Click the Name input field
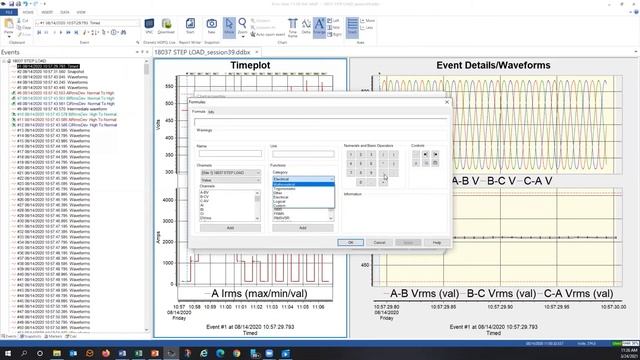This screenshot has height=360, width=640. [230, 153]
